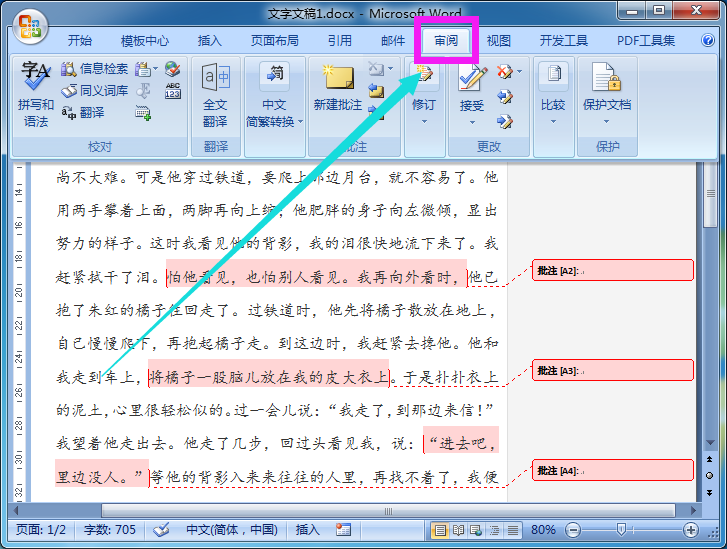Zoom out with the minus button

[574, 530]
